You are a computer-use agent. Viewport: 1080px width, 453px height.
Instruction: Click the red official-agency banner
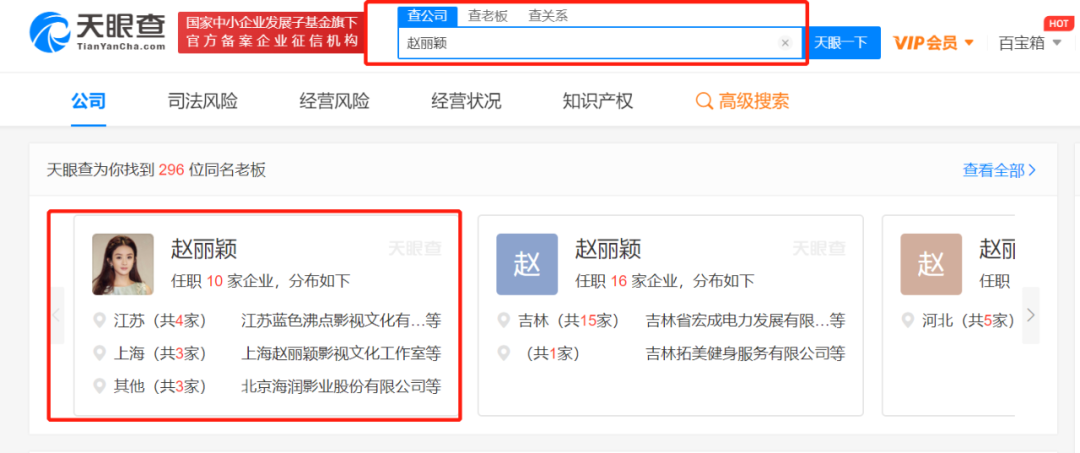pyautogui.click(x=271, y=32)
